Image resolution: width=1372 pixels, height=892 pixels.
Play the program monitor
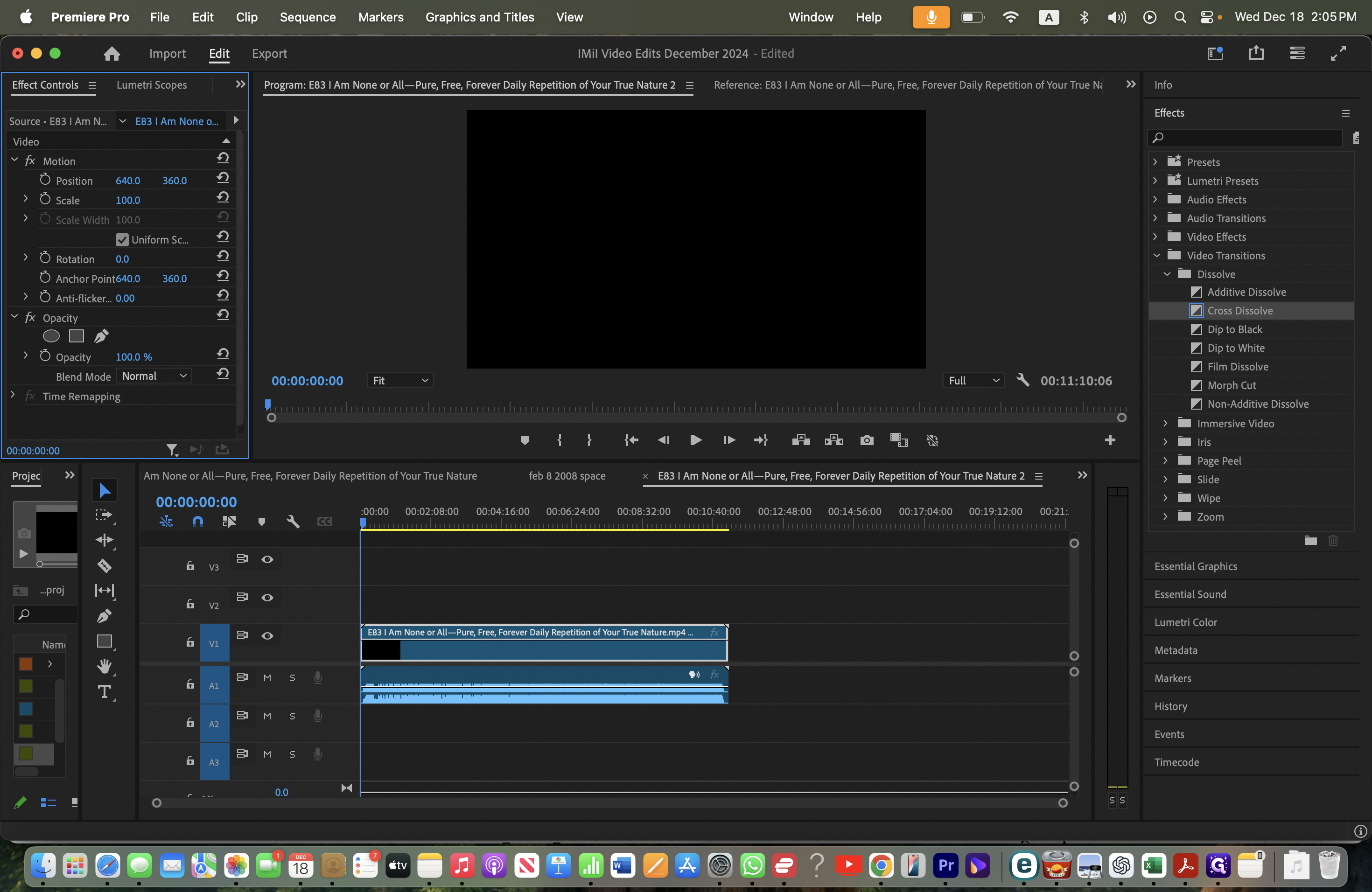pyautogui.click(x=696, y=440)
